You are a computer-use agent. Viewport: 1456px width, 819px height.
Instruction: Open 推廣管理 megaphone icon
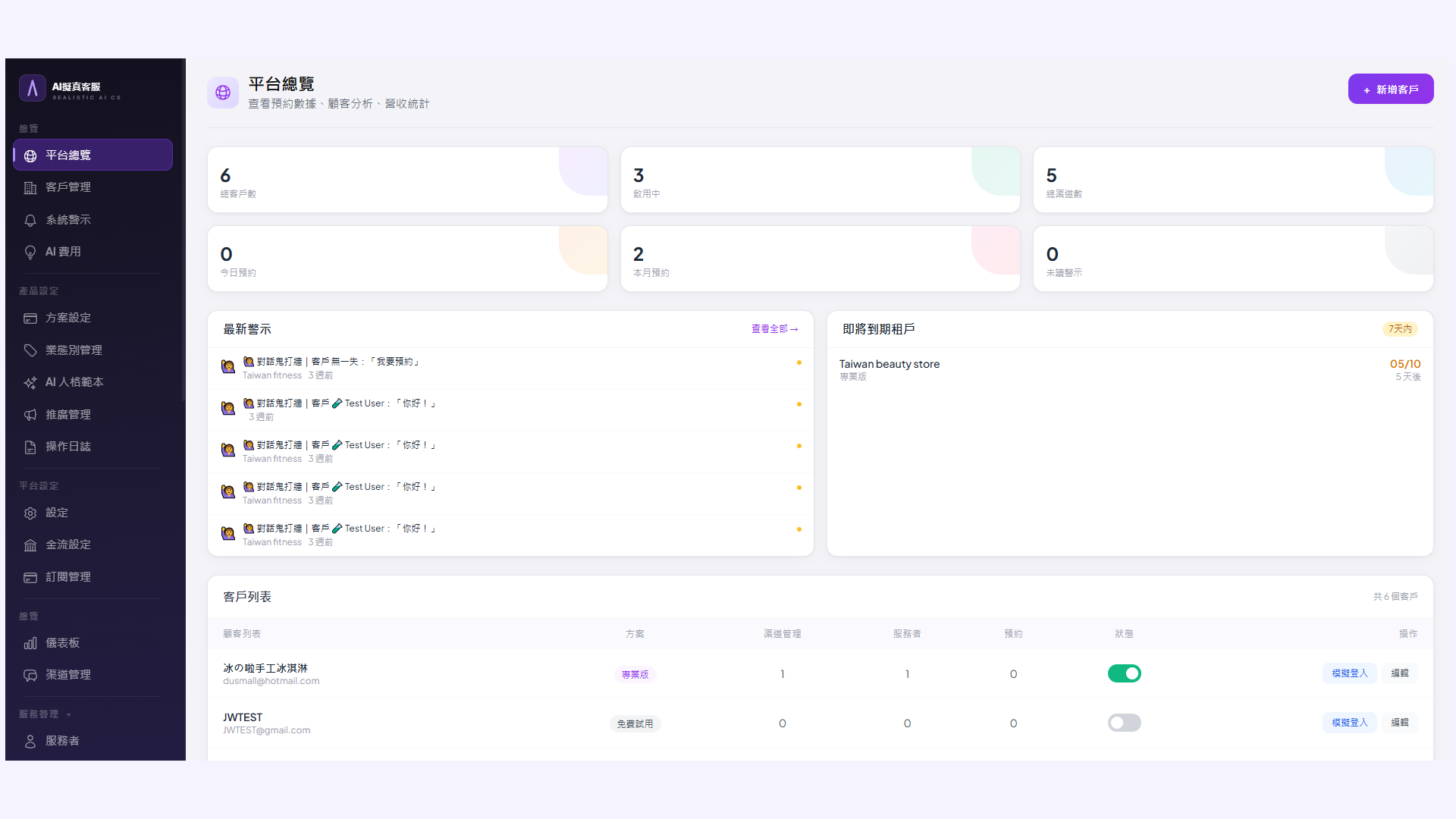point(30,415)
